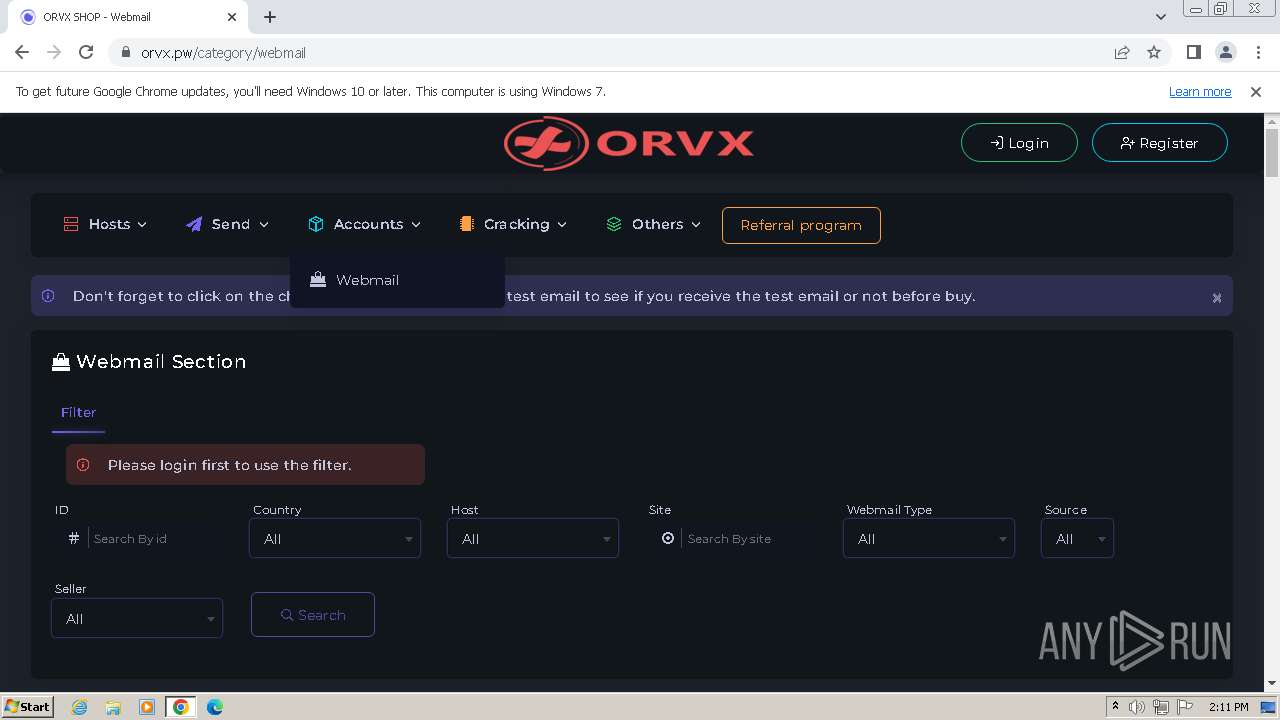
Task: Open the Cracking menu
Action: pyautogui.click(x=513, y=224)
